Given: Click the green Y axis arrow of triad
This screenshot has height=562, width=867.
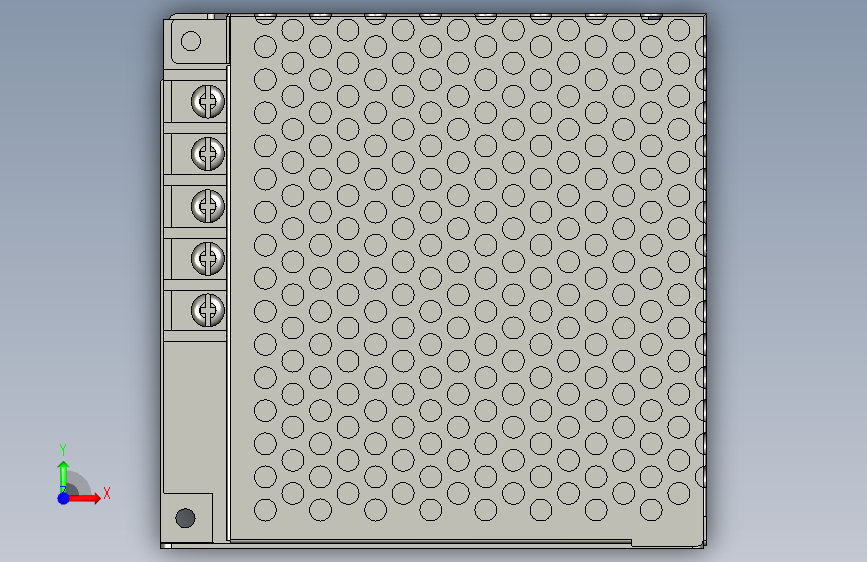Looking at the screenshot, I should (x=63, y=476).
